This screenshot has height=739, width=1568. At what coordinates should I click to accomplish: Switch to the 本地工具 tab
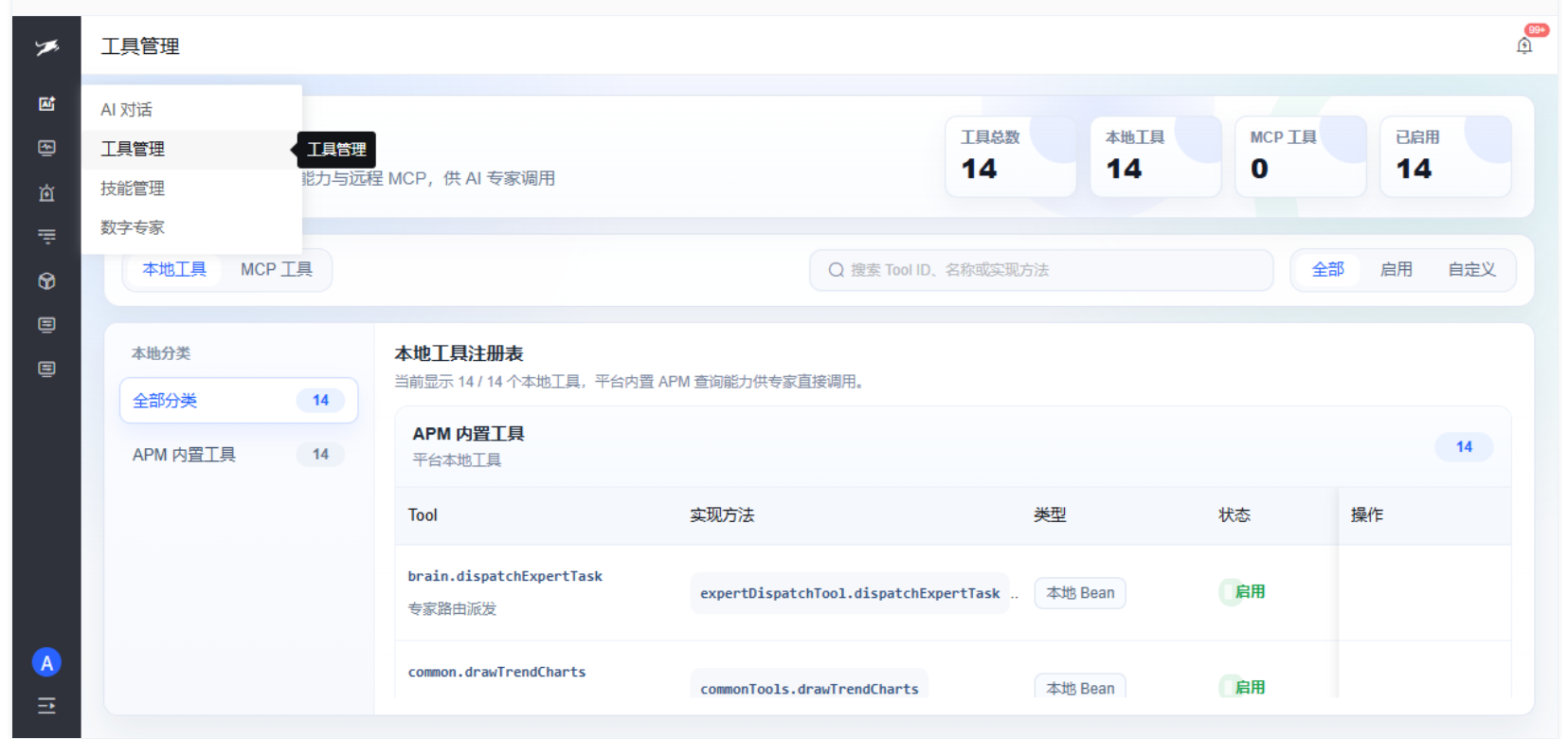(x=174, y=270)
